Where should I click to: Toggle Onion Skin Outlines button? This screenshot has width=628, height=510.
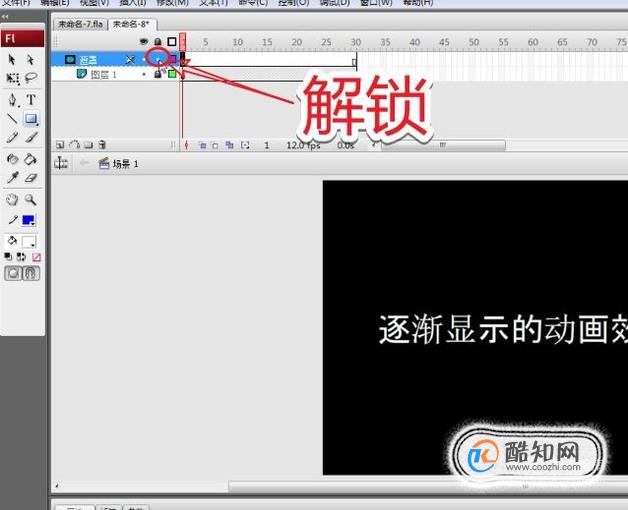point(215,145)
